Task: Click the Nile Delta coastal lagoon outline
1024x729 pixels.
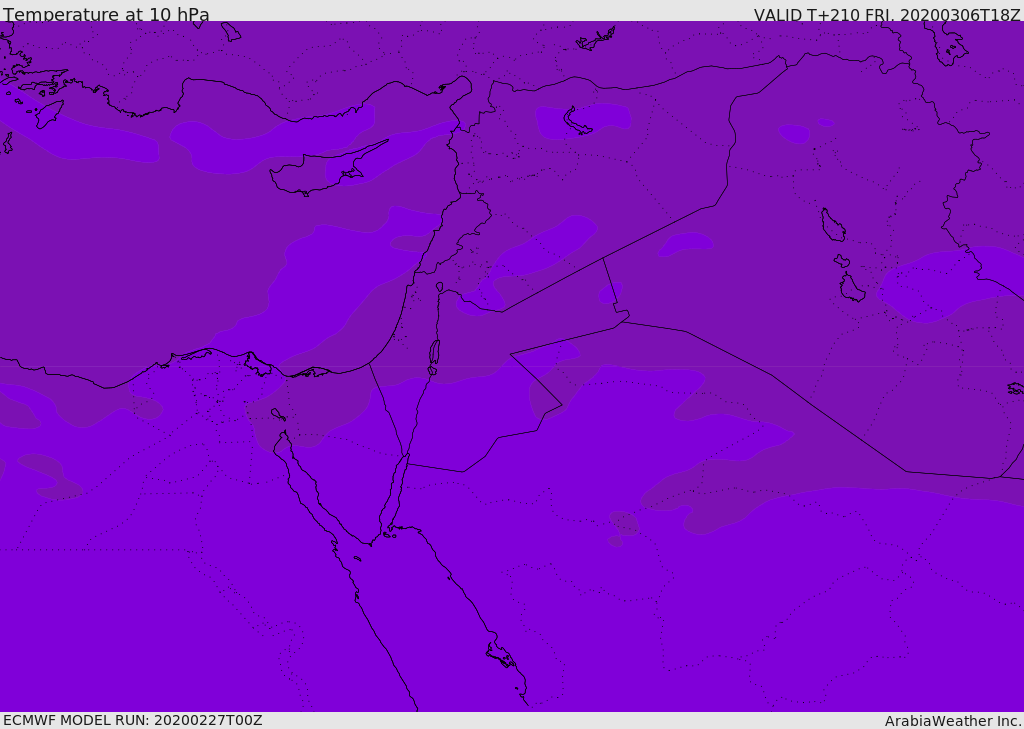Action: pos(257,364)
